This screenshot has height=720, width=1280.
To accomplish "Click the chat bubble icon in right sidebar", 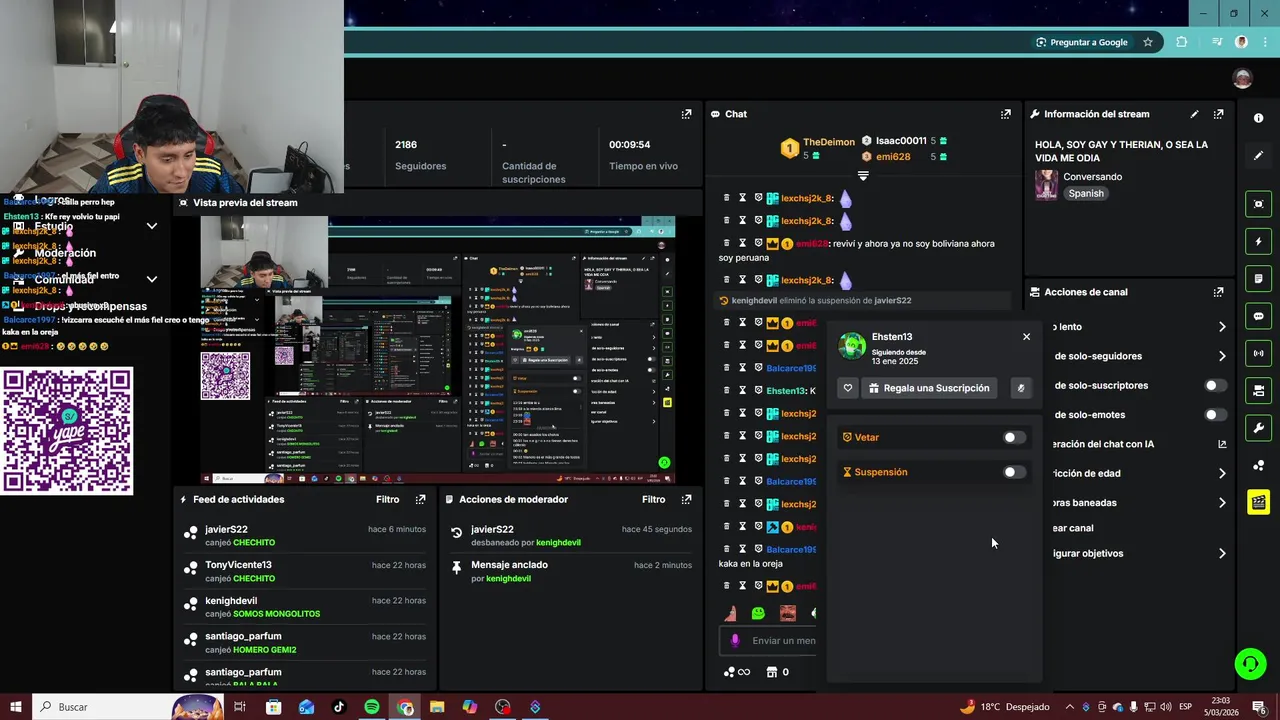I will [1258, 316].
